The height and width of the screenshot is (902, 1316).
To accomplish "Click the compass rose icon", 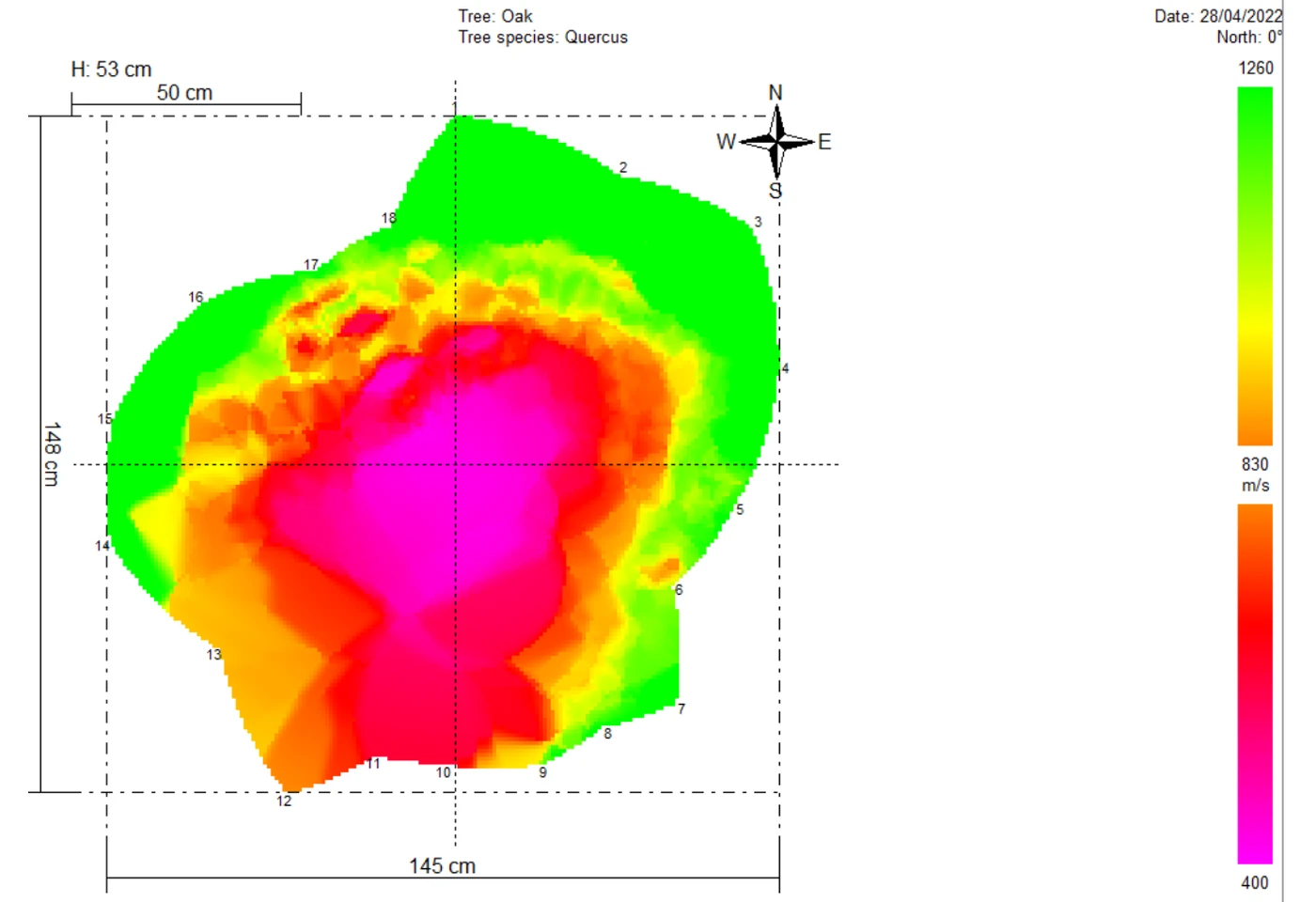I will coord(776,142).
